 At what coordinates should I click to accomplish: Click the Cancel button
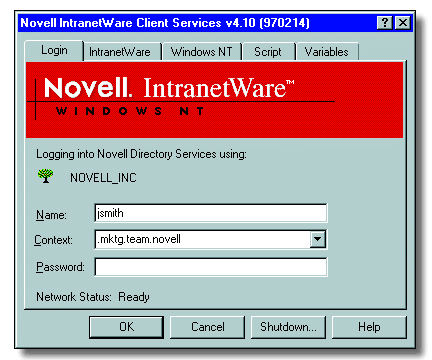coord(208,327)
